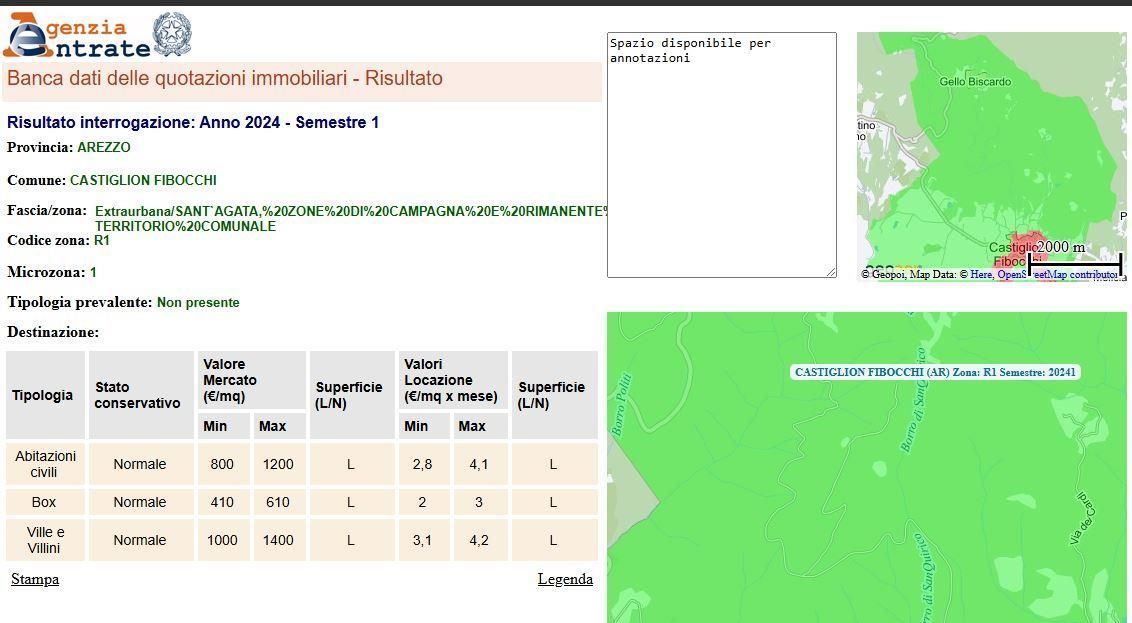This screenshot has width=1132, height=623.
Task: Click inside the annotations text area
Action: [x=721, y=155]
